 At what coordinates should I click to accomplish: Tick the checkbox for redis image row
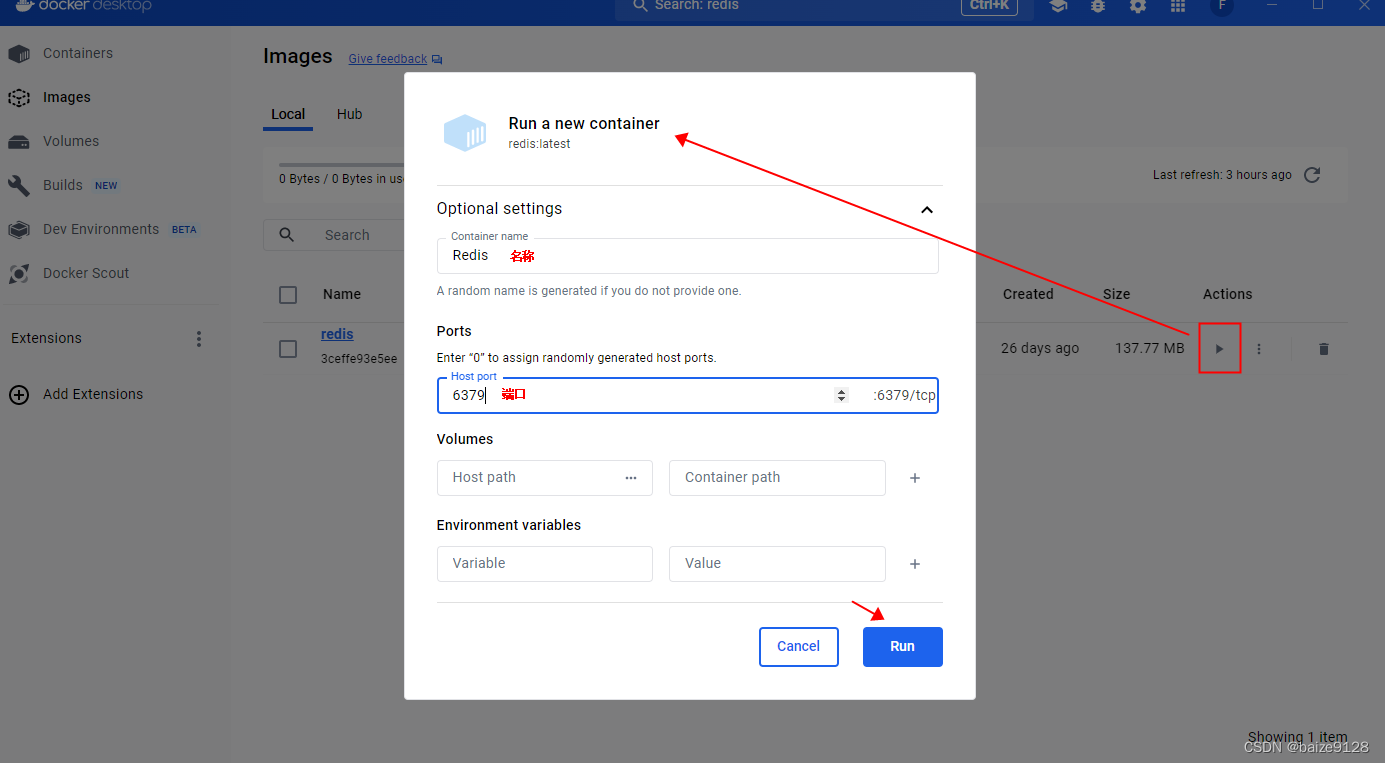(x=288, y=349)
